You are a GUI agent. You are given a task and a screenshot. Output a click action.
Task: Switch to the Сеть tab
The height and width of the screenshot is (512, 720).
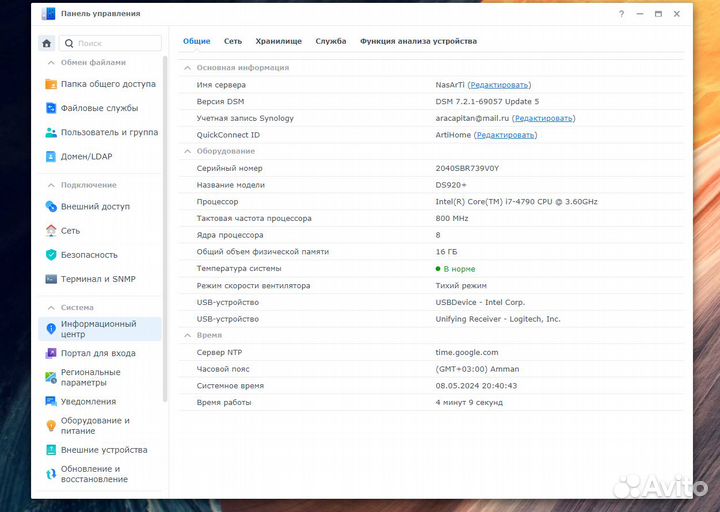[x=233, y=41]
